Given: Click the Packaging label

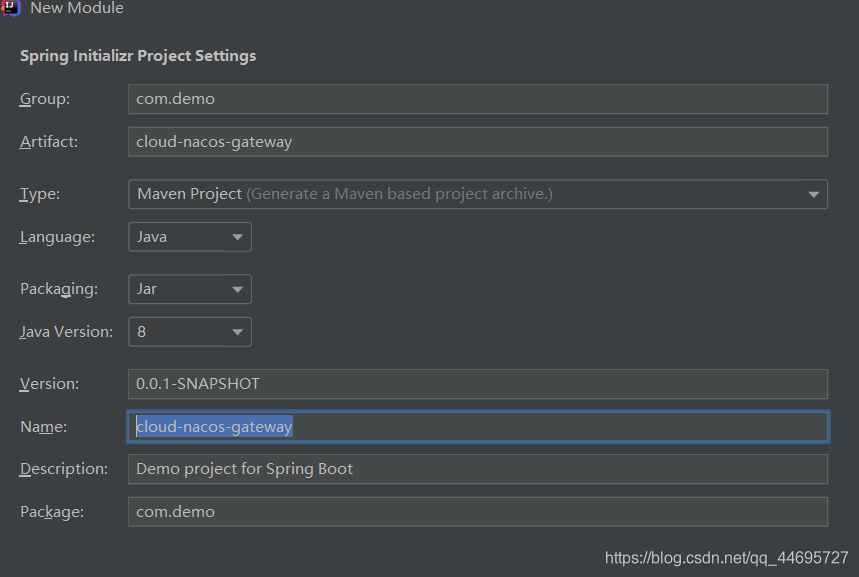Looking at the screenshot, I should [59, 289].
